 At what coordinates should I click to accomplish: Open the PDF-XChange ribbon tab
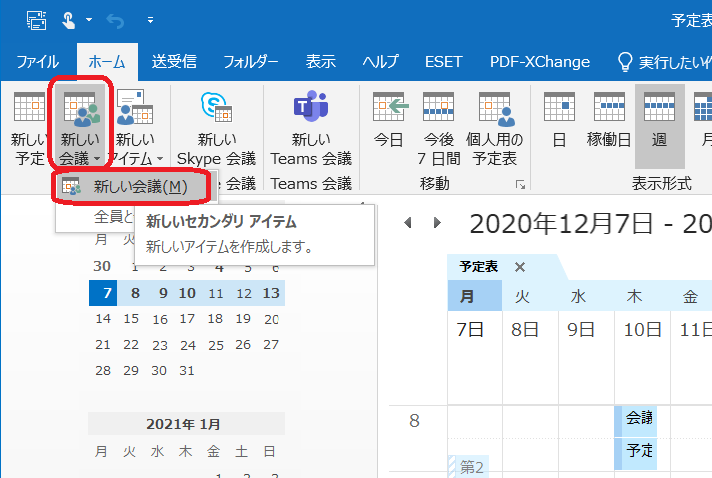pyautogui.click(x=540, y=62)
